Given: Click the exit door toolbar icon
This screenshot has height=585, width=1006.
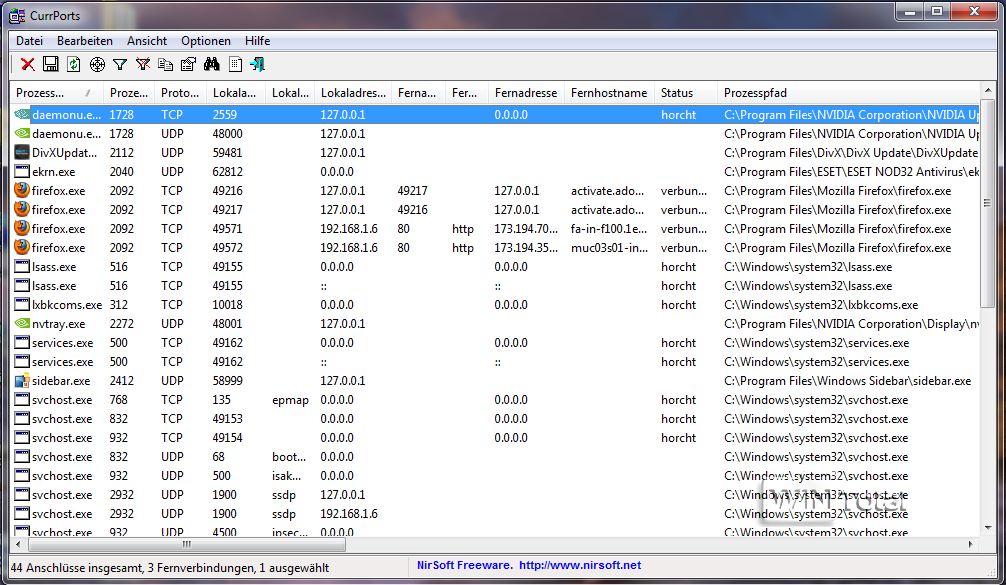Looking at the screenshot, I should point(258,65).
